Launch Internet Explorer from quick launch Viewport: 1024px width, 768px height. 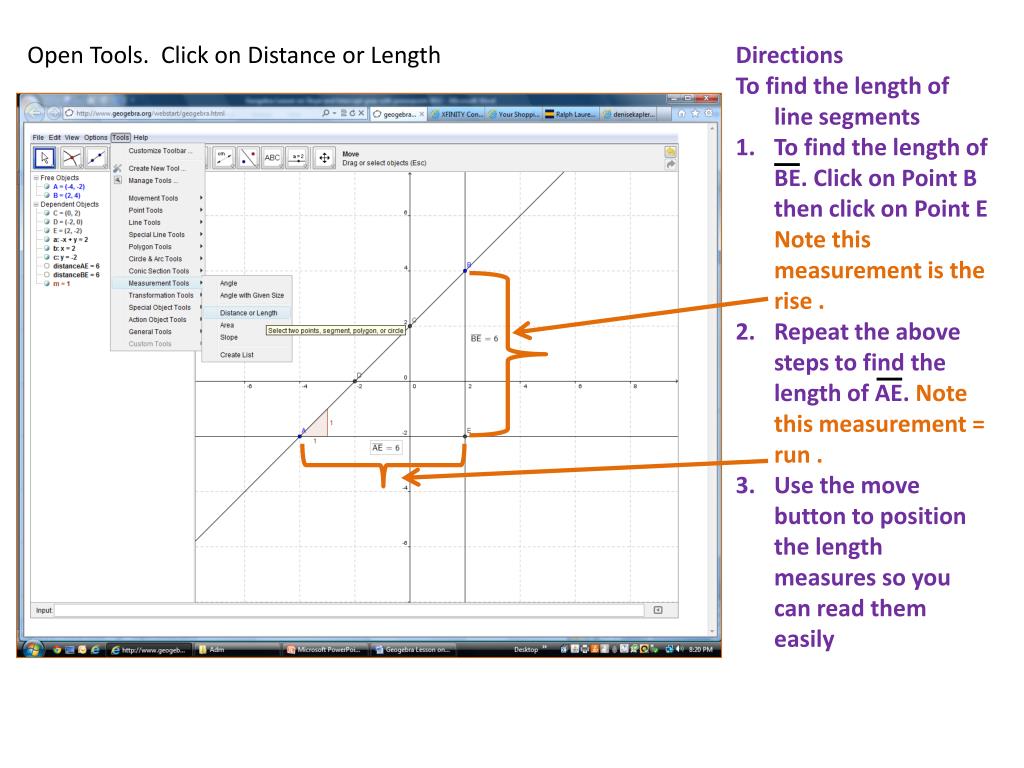[x=95, y=650]
